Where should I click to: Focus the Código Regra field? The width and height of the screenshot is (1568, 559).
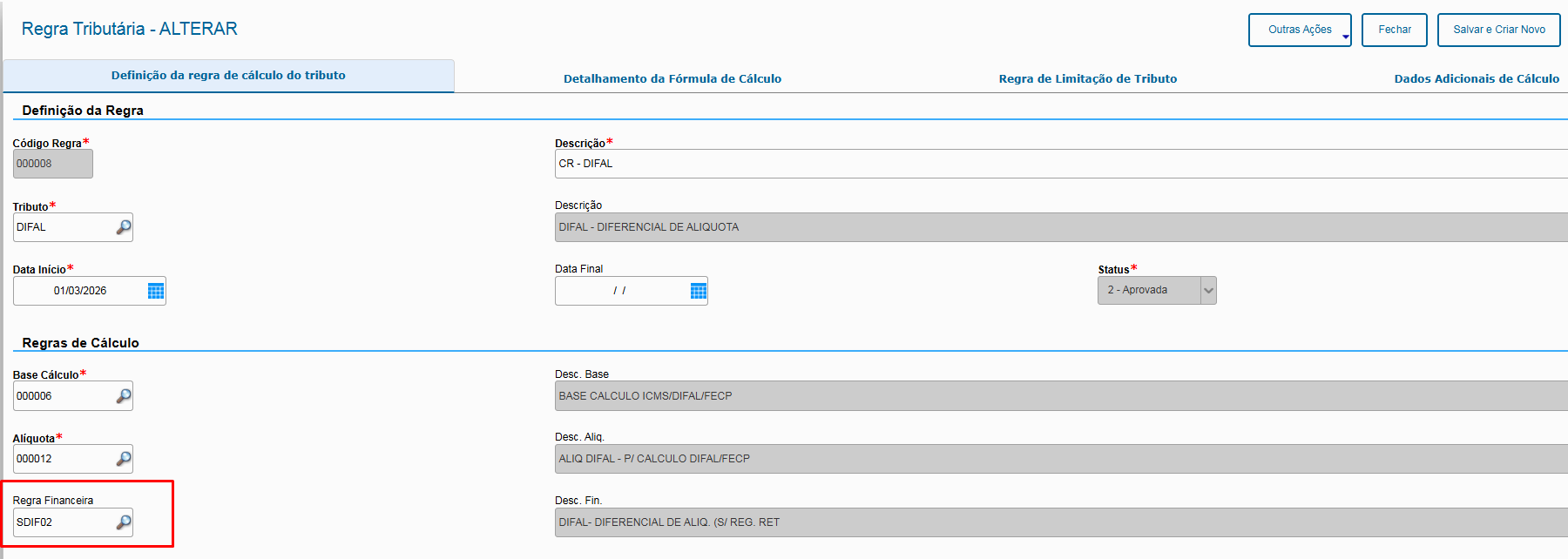tap(52, 164)
